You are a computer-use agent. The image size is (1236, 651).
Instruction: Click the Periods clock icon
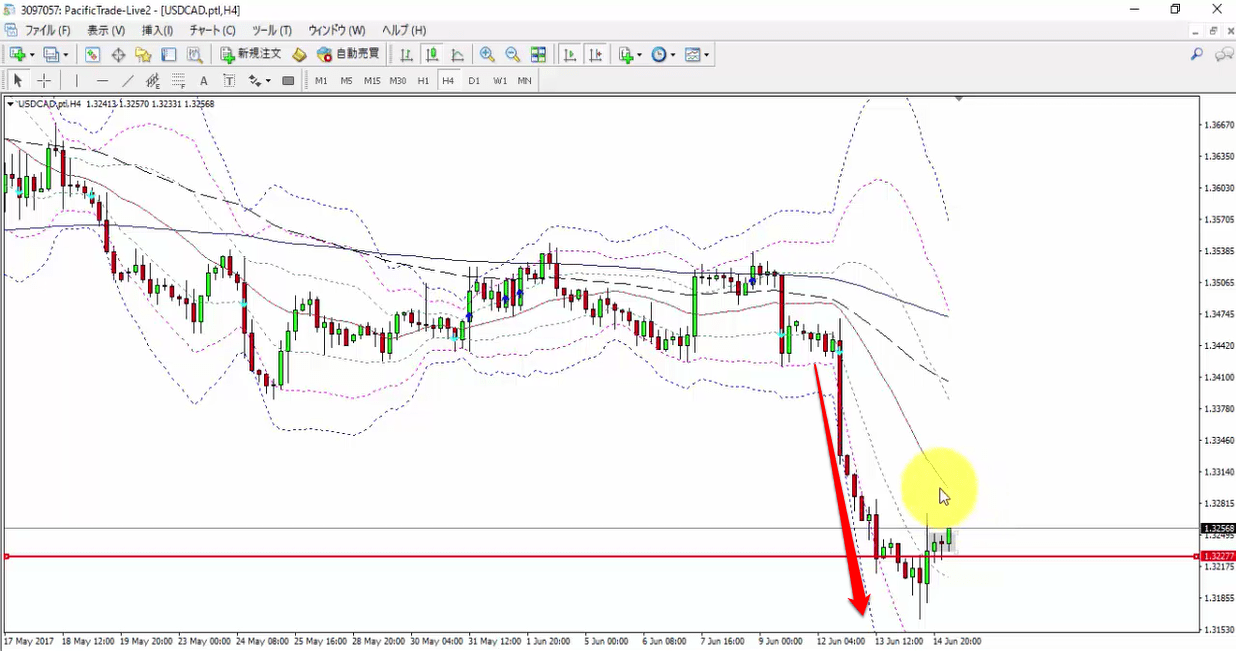point(659,55)
